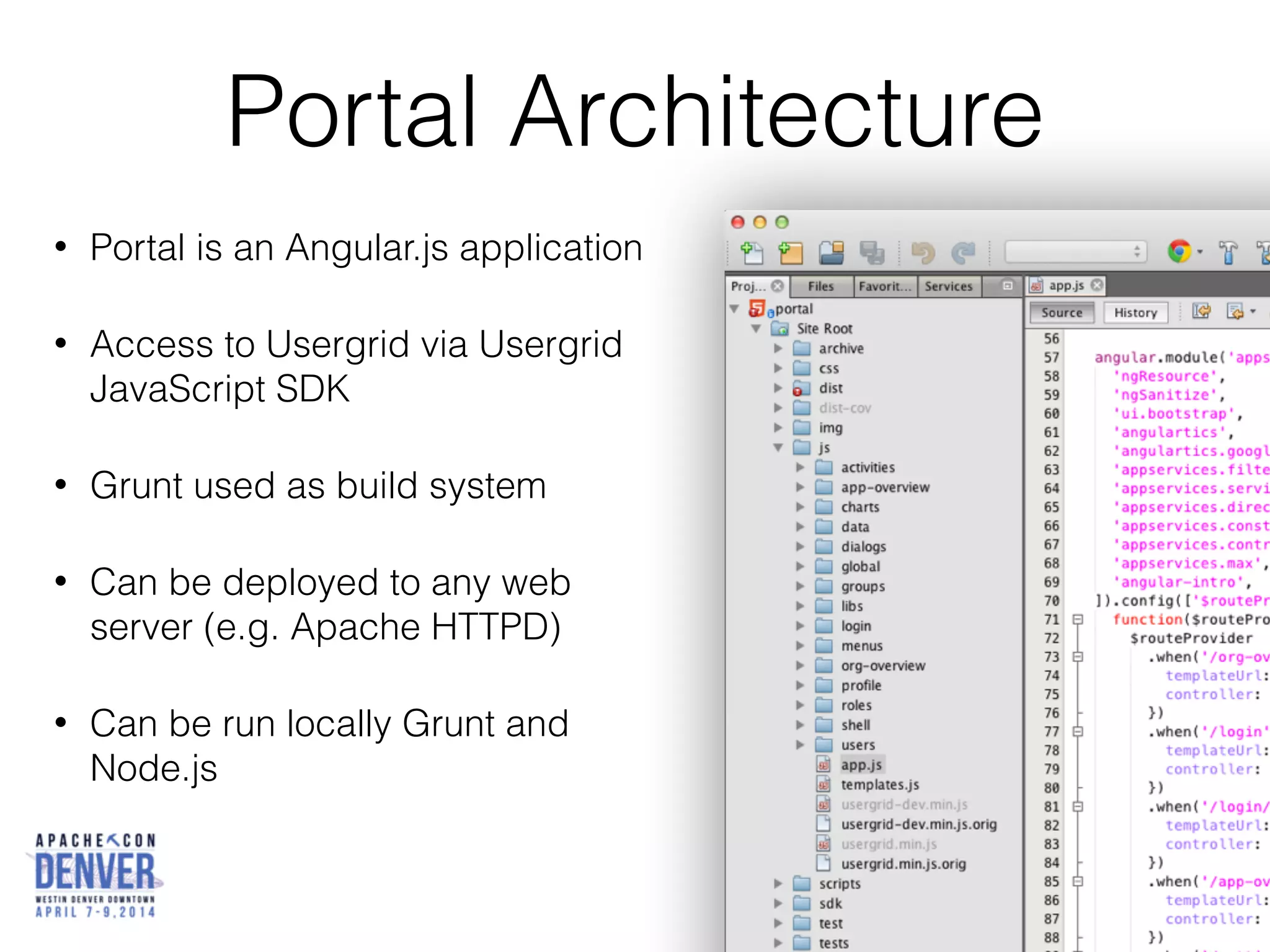
Task: Expand the archive folder
Action: [778, 348]
